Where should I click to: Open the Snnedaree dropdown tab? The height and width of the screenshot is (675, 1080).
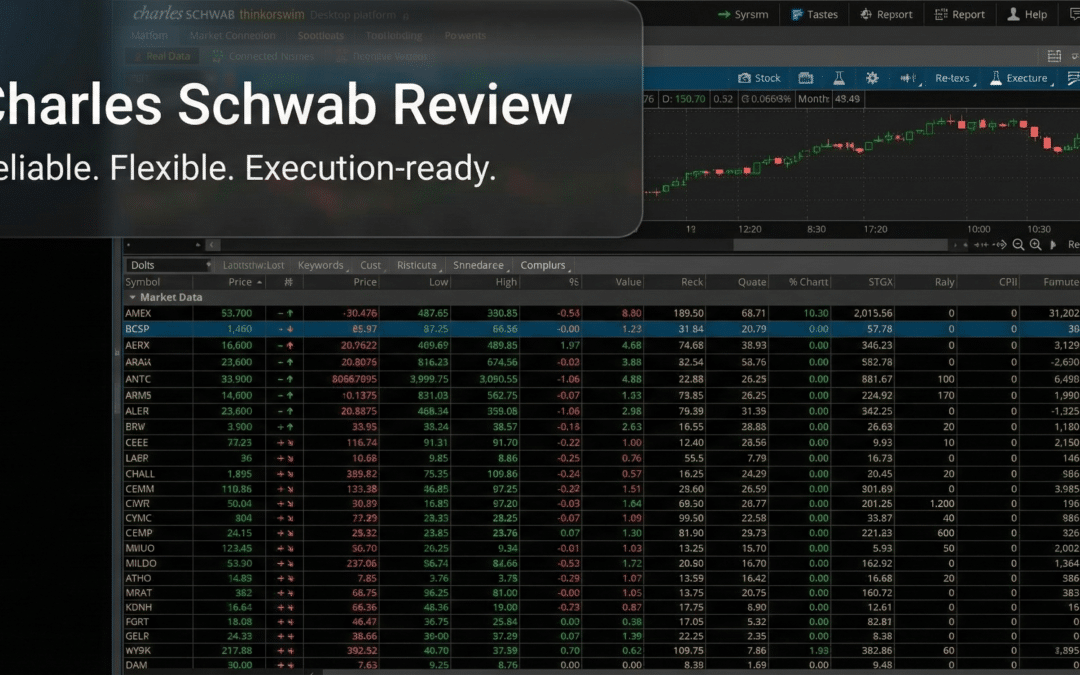(x=480, y=265)
